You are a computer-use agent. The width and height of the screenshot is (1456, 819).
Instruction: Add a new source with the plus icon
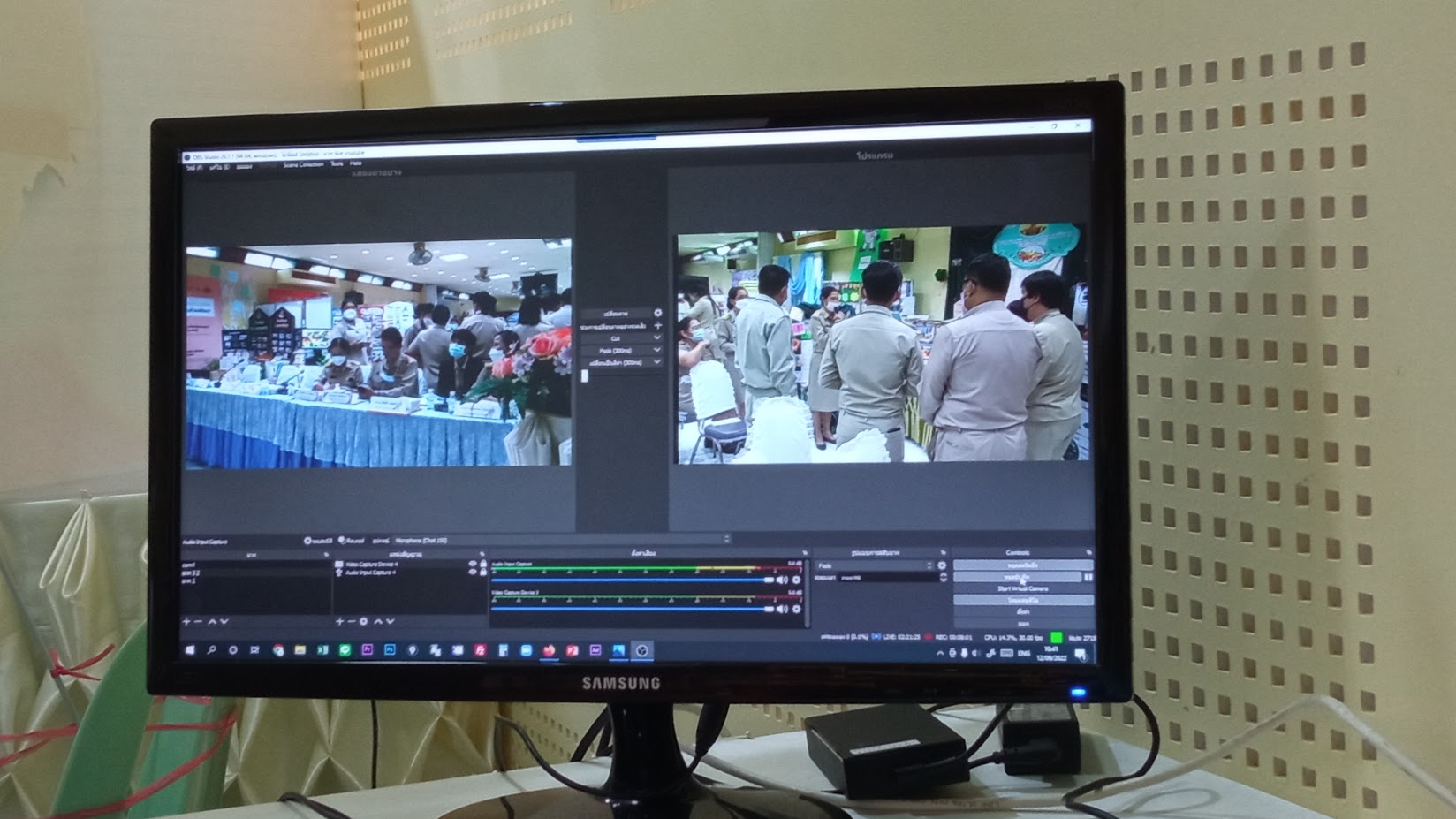tap(339, 622)
